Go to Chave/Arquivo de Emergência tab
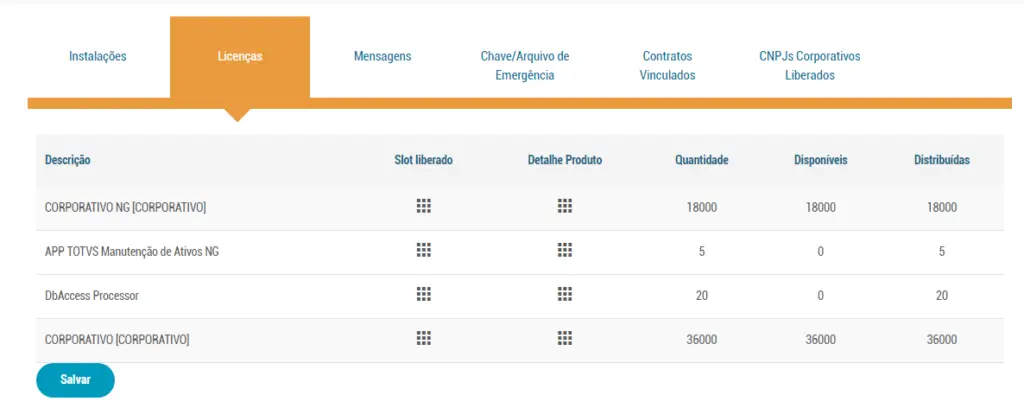The image size is (1024, 408). 524,66
